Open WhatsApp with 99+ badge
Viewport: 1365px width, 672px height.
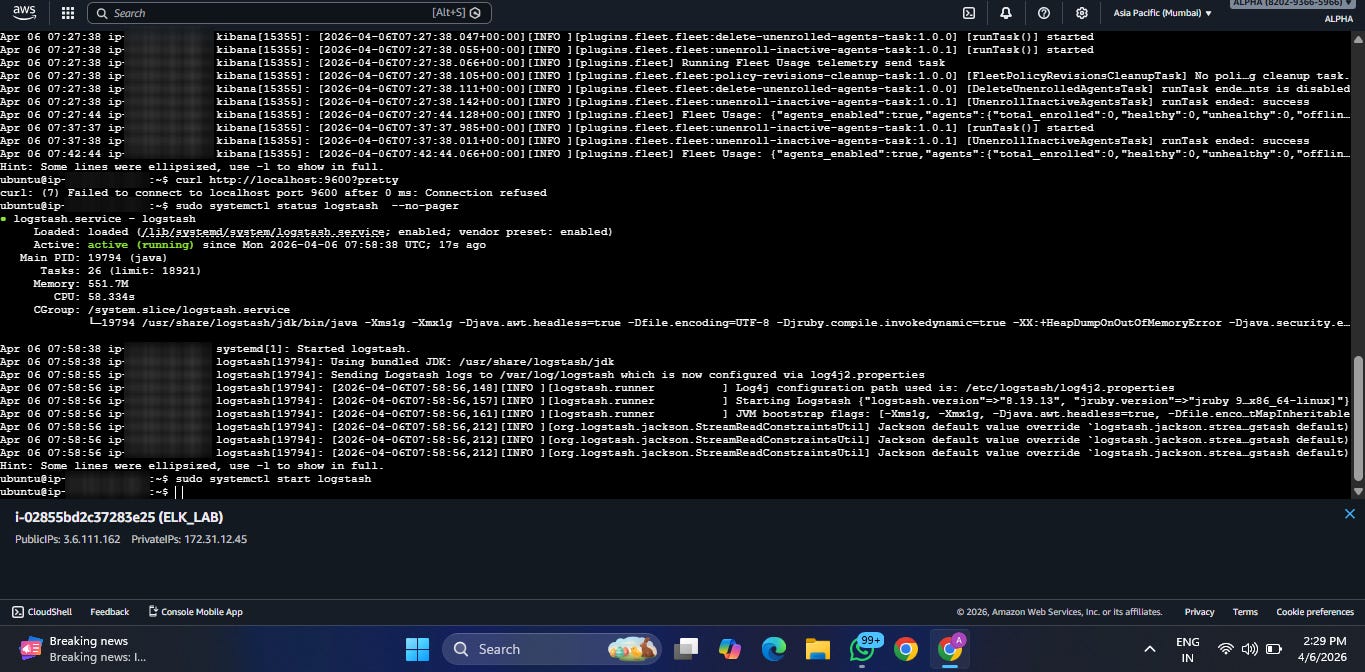pyautogui.click(x=863, y=649)
